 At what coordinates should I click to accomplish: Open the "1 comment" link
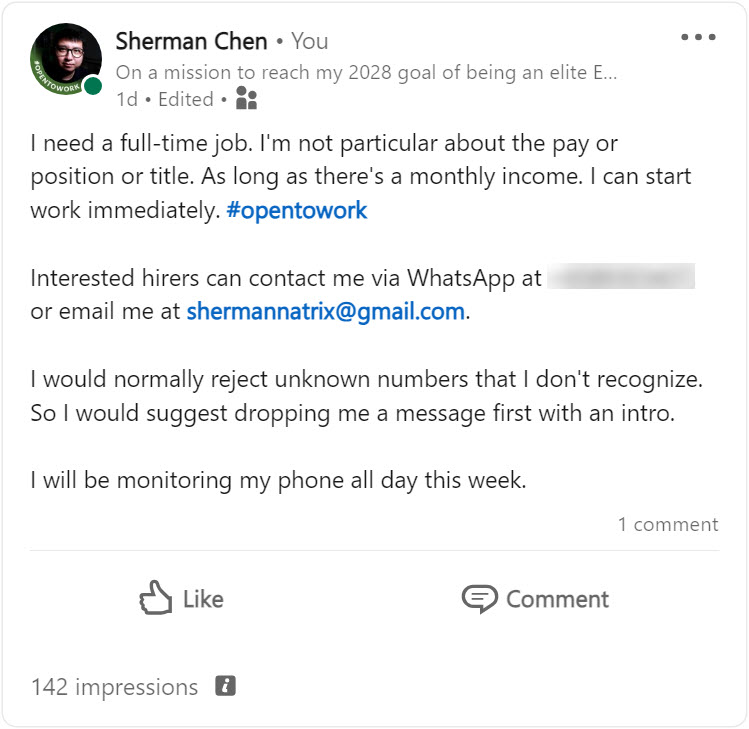click(x=667, y=524)
